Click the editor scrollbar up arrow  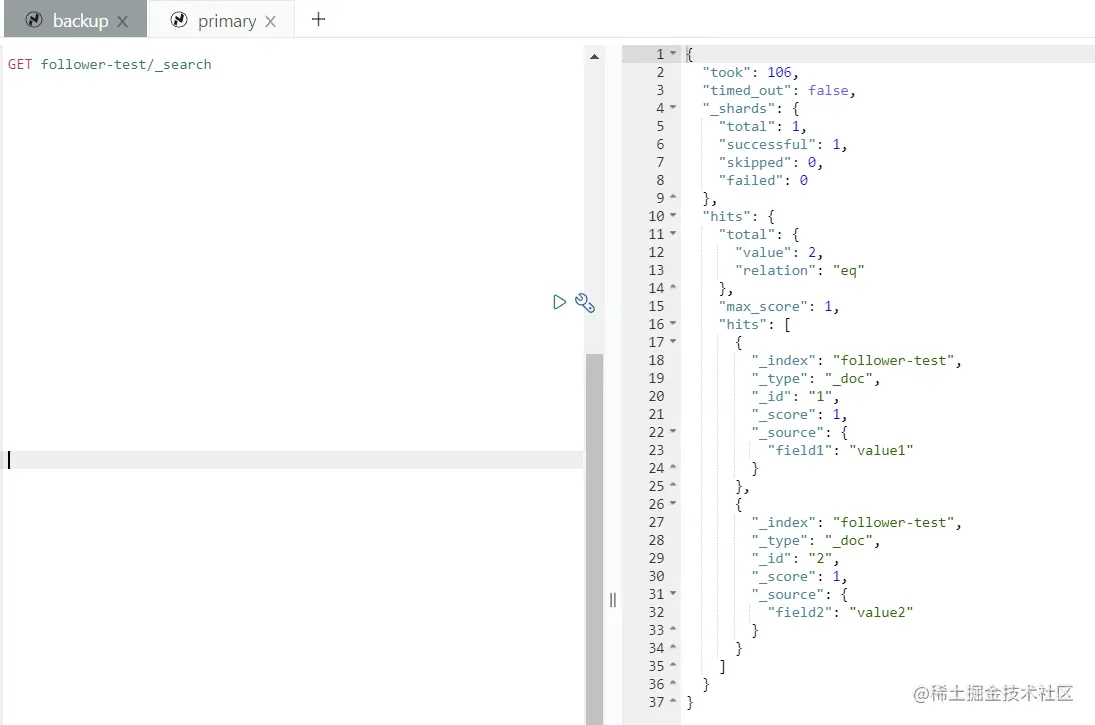coord(594,57)
